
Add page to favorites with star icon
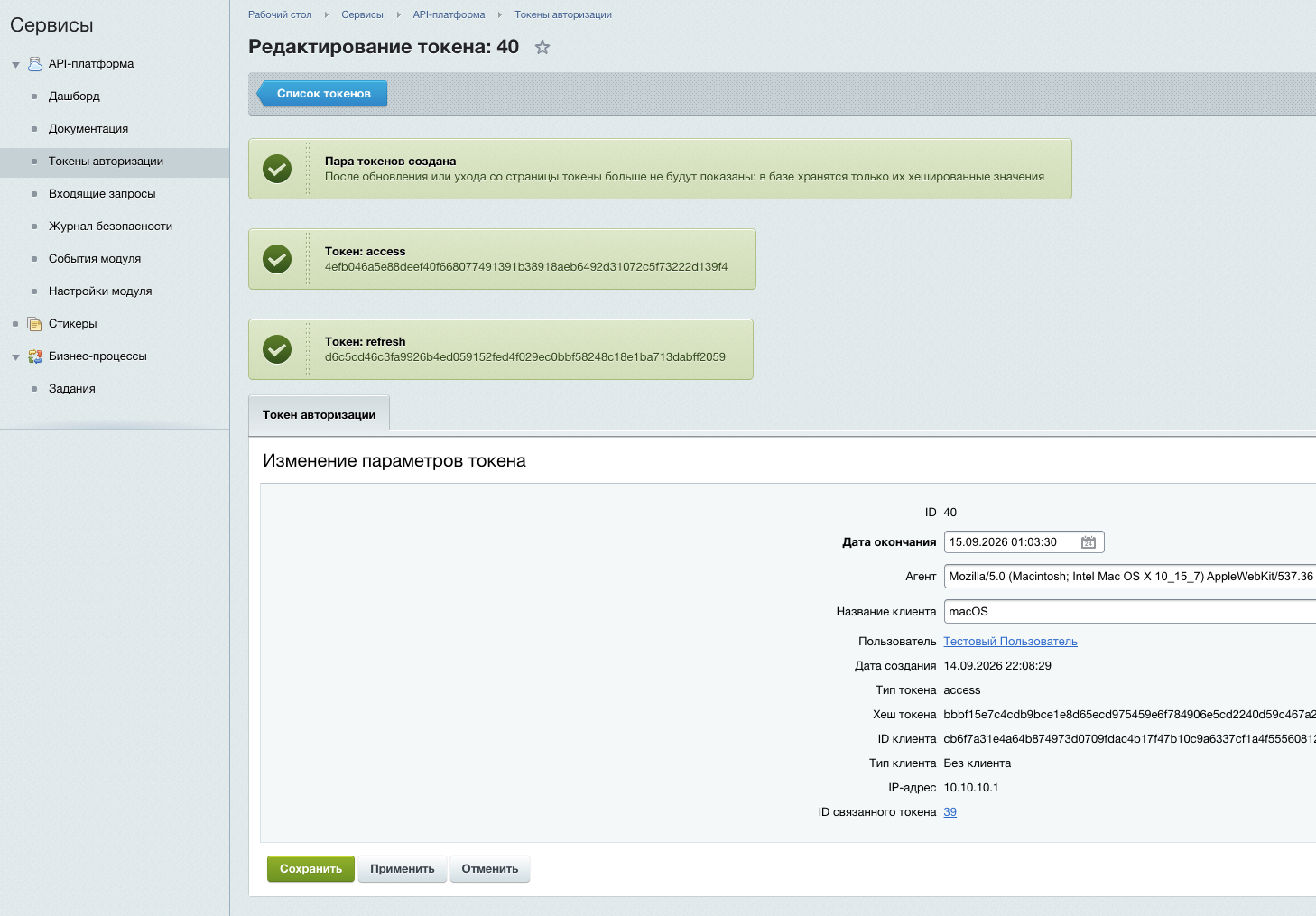542,47
